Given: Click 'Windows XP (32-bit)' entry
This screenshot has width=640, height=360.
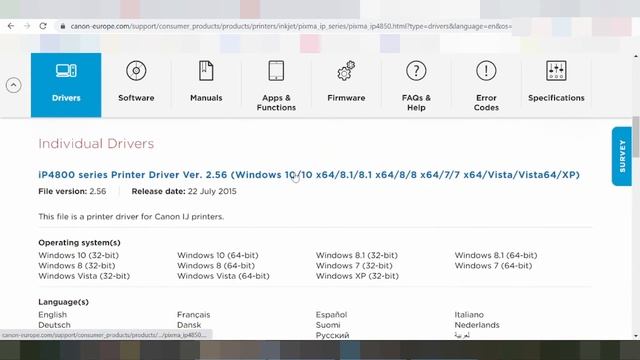Looking at the screenshot, I should pos(357,276).
